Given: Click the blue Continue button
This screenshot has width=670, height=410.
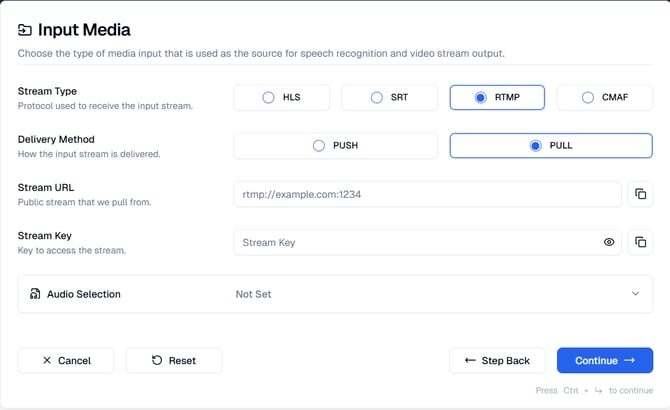Looking at the screenshot, I should (605, 360).
